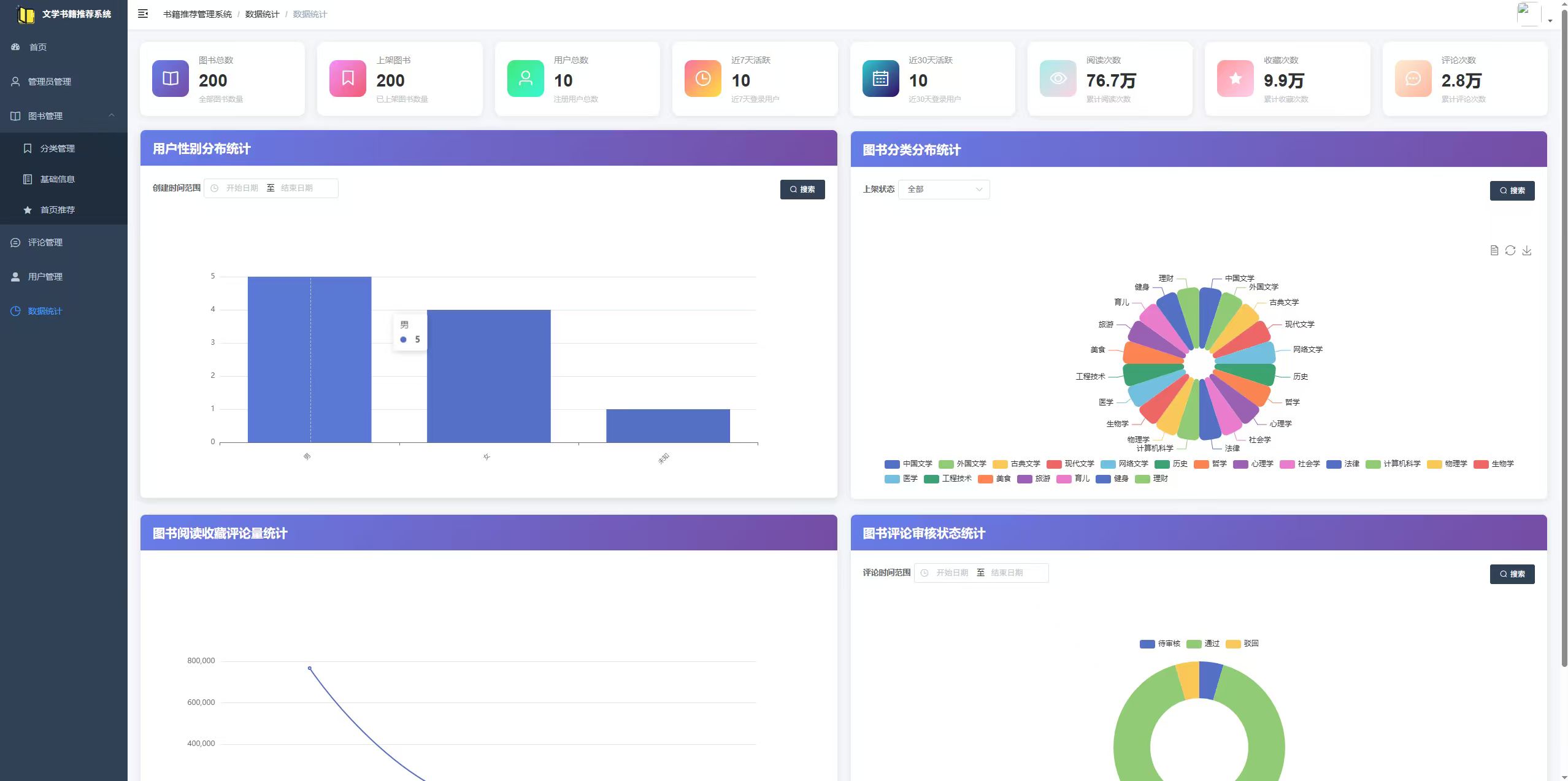Click the system logo in the sidebar header
The width and height of the screenshot is (1568, 781).
(26, 14)
